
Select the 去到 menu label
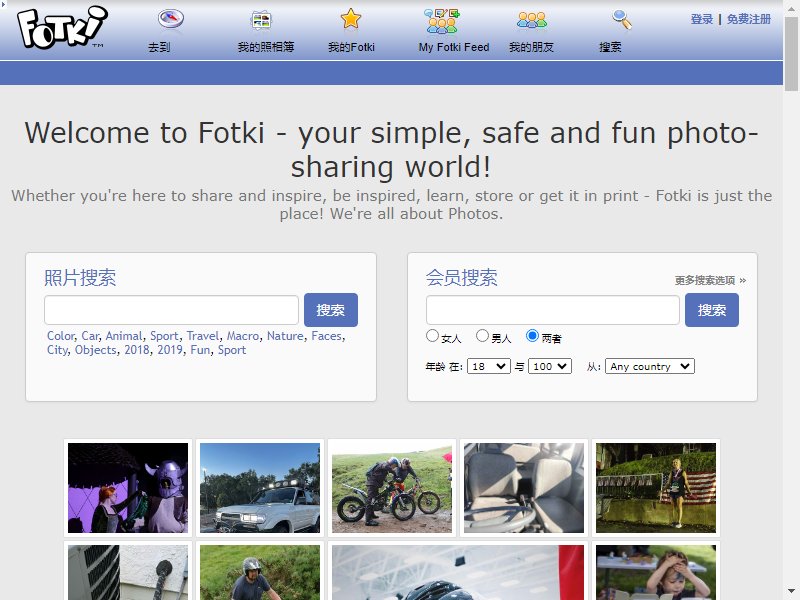click(159, 47)
